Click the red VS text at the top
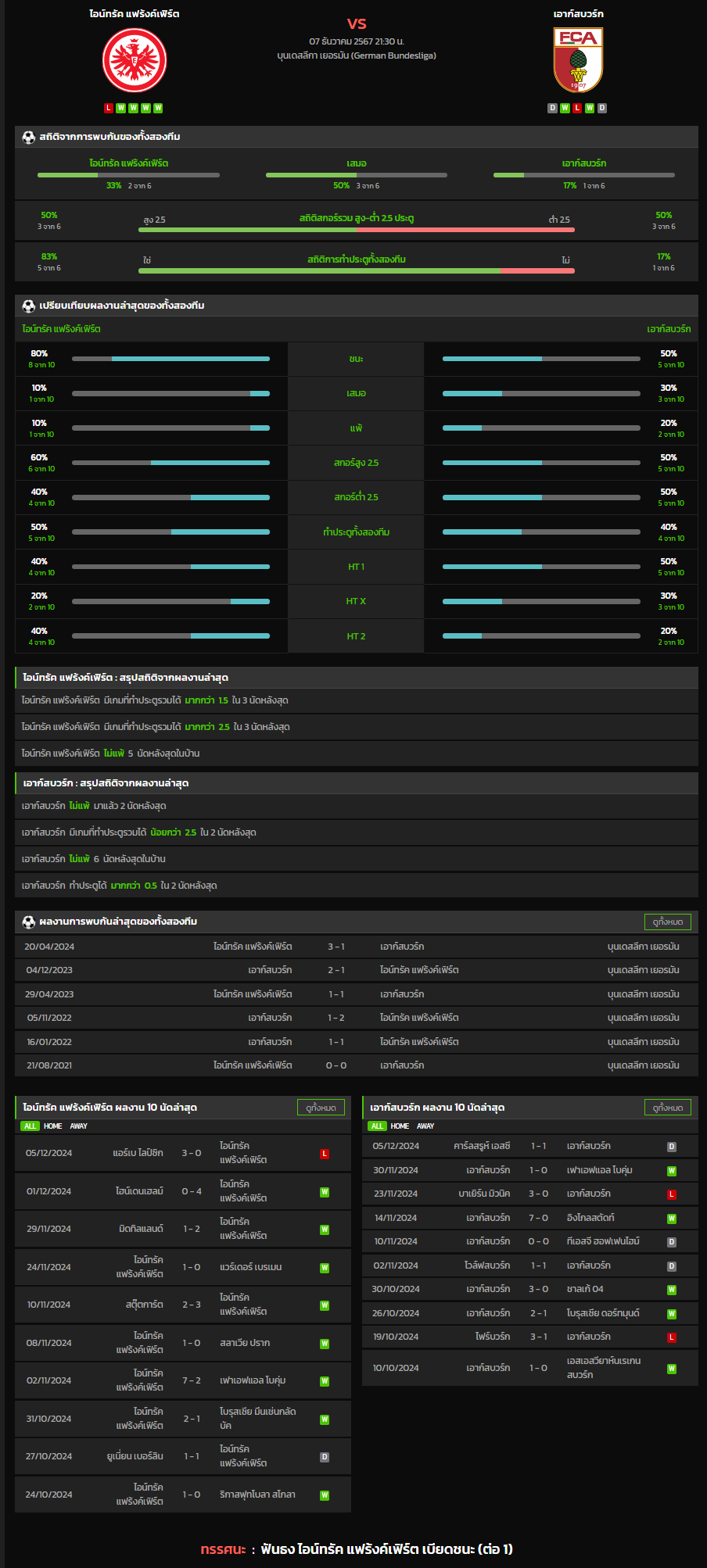 coord(357,24)
